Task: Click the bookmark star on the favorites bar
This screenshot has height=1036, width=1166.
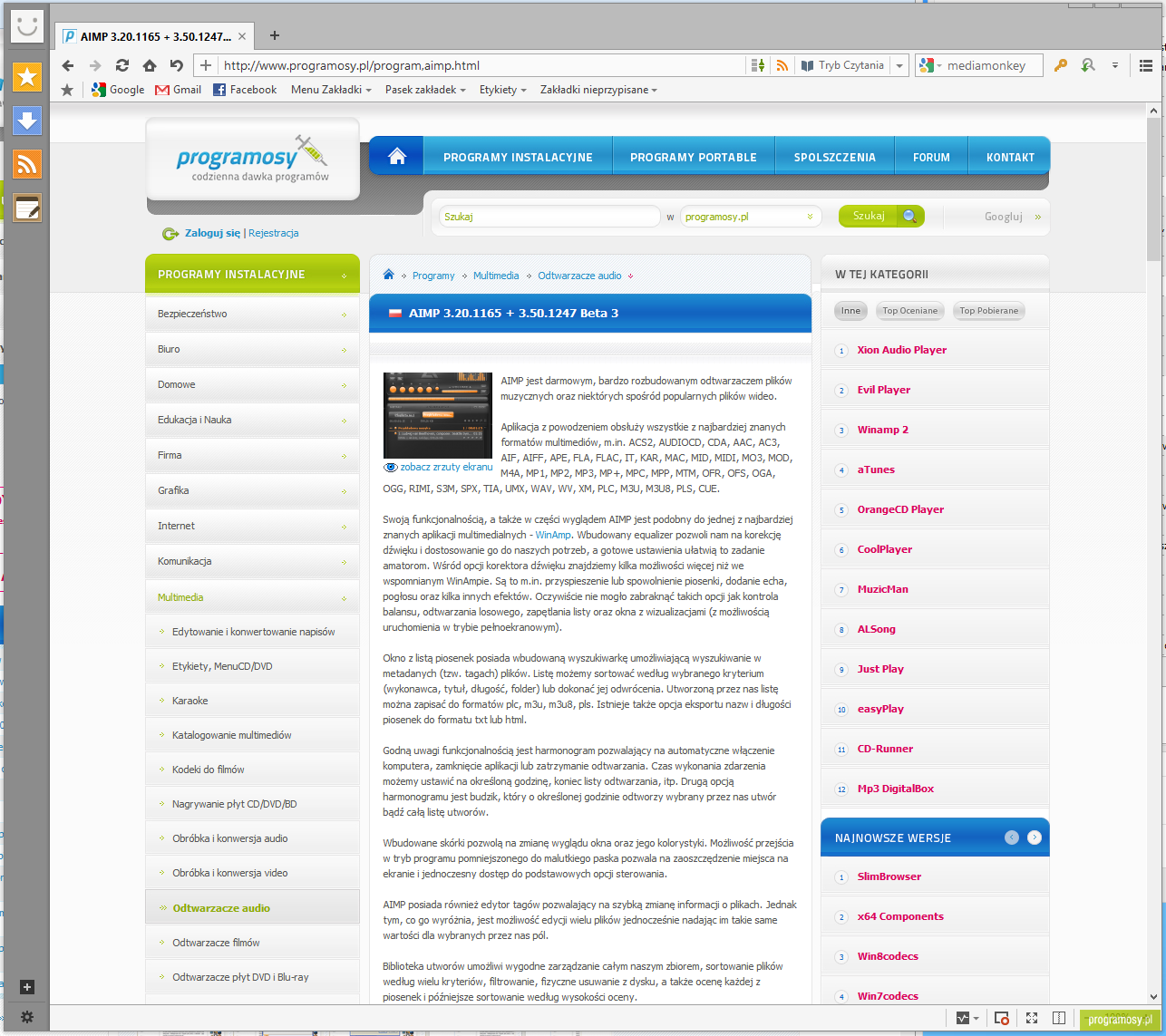Action: pyautogui.click(x=67, y=90)
